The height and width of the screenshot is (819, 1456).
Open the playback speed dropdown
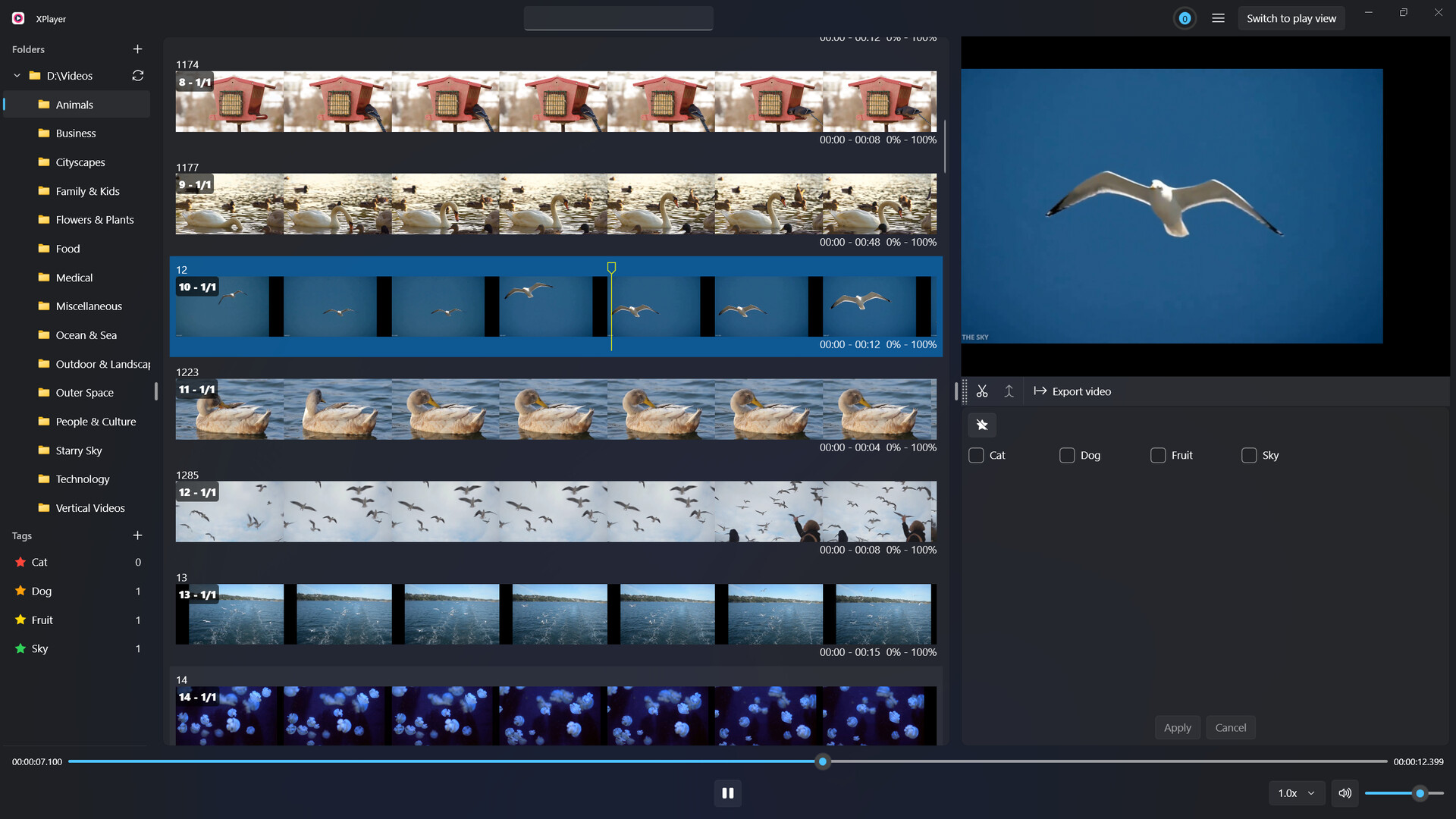click(1296, 792)
